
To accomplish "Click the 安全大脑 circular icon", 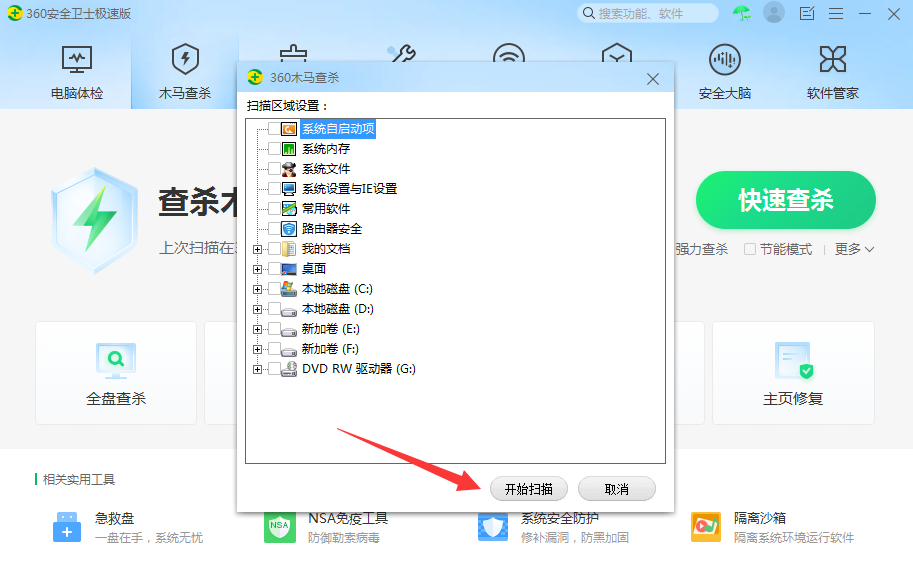I will point(725,59).
